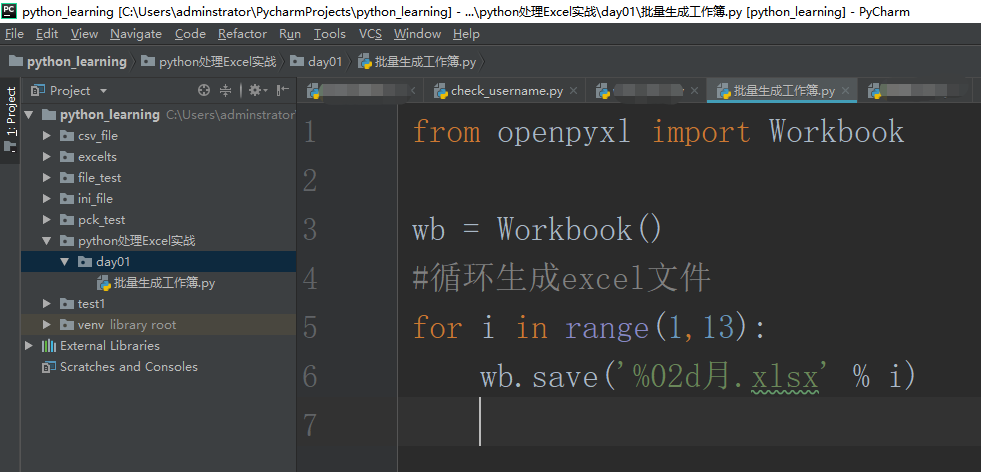Open the Tools menu

click(330, 34)
